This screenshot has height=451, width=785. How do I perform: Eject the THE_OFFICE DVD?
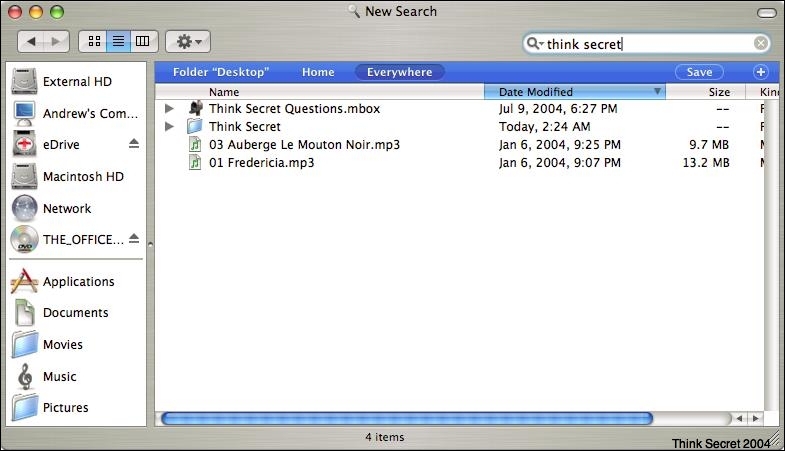point(134,238)
